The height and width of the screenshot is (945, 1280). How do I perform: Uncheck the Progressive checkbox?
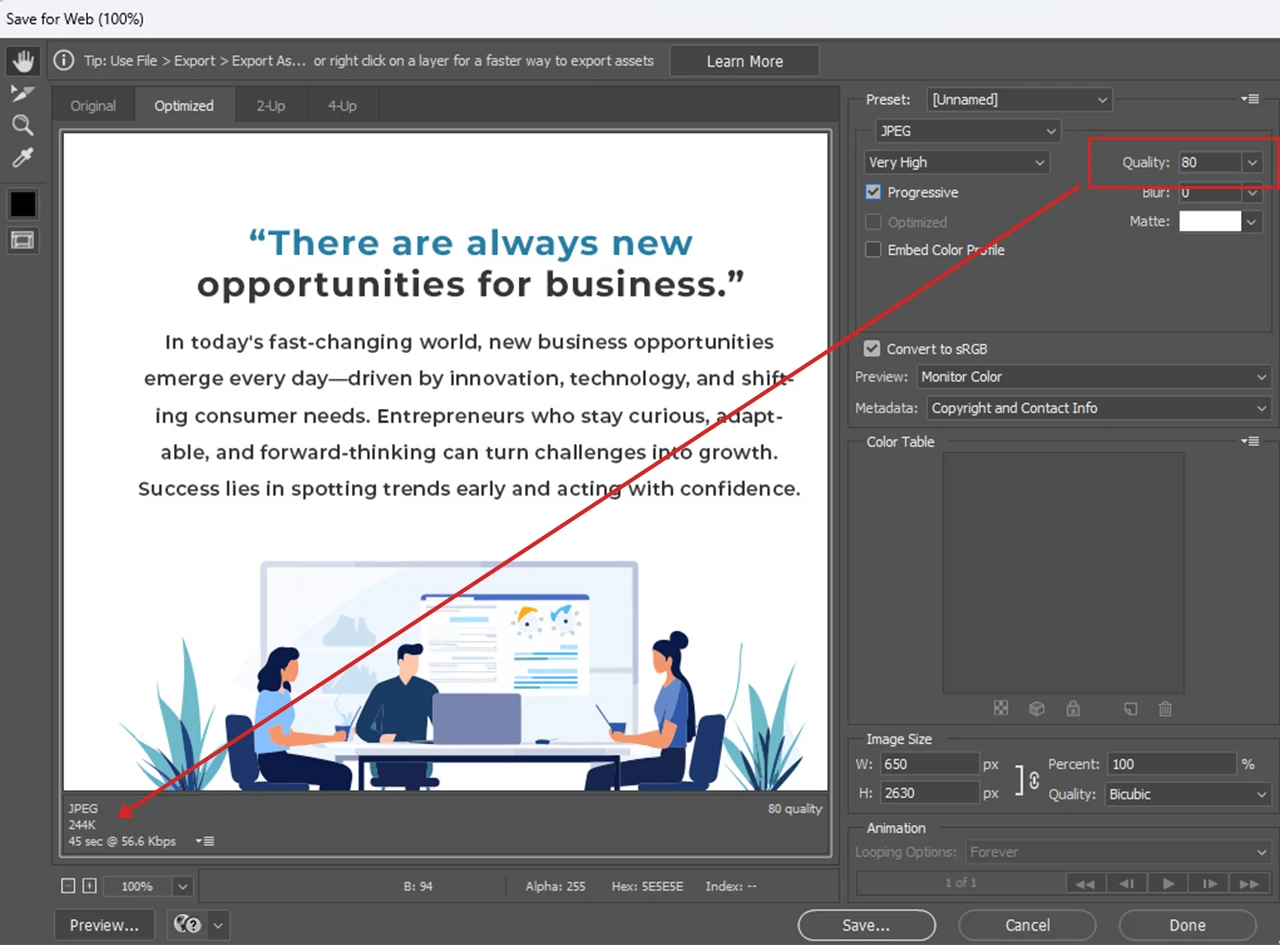(x=873, y=192)
